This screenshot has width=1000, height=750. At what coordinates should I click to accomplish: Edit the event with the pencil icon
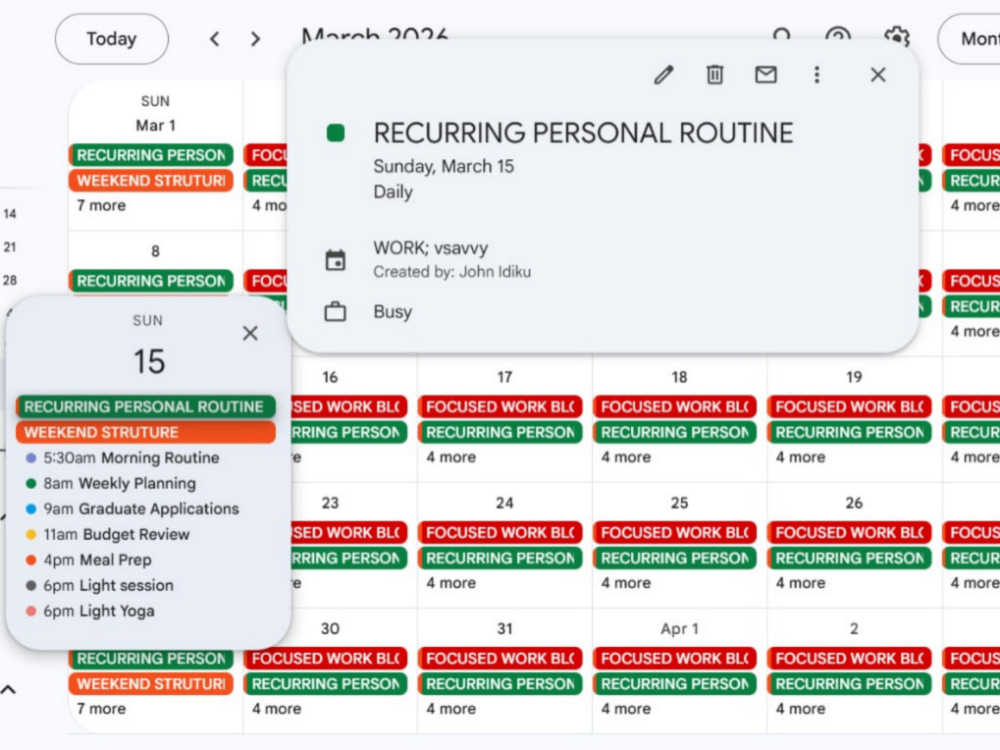663,75
